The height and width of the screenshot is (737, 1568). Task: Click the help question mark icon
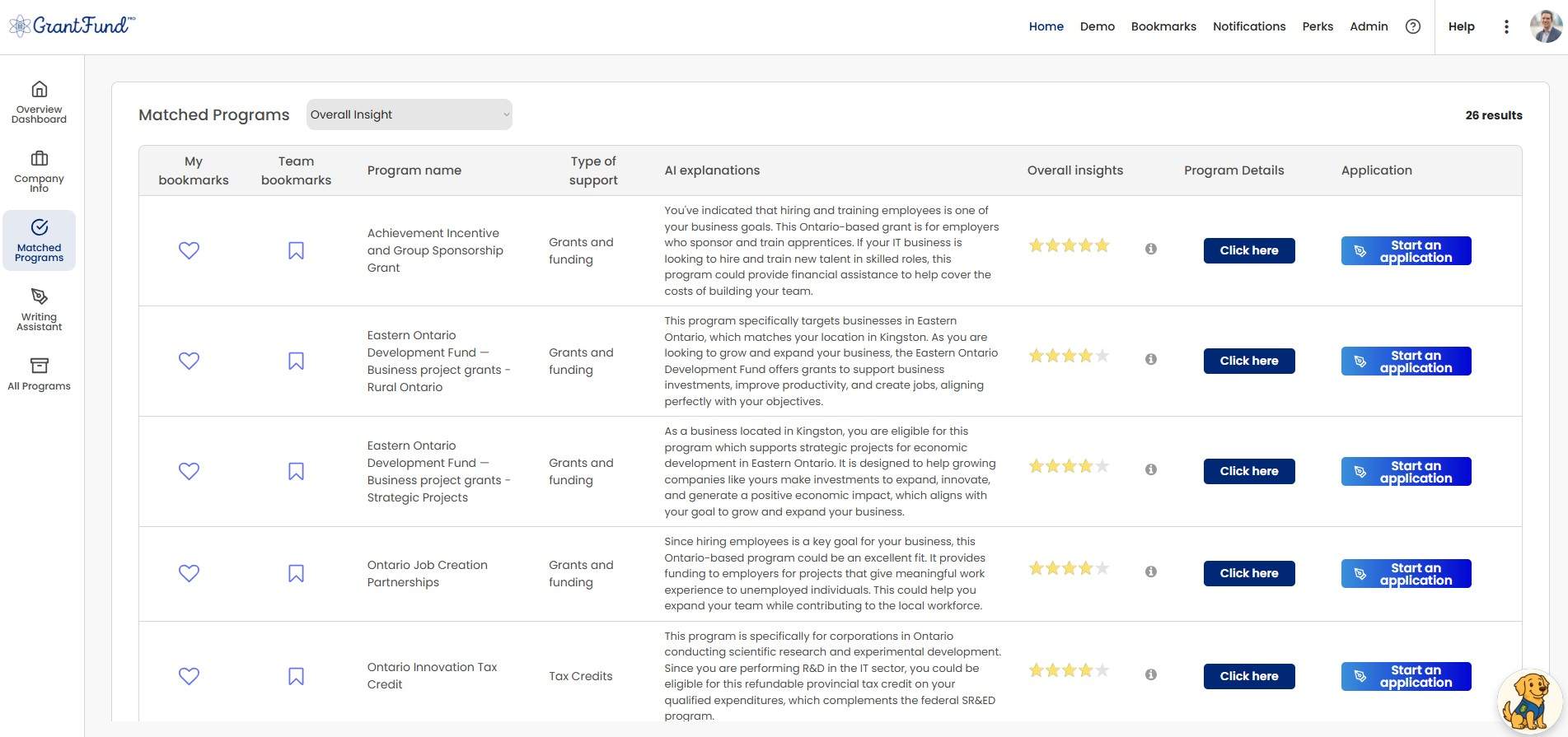click(1413, 26)
